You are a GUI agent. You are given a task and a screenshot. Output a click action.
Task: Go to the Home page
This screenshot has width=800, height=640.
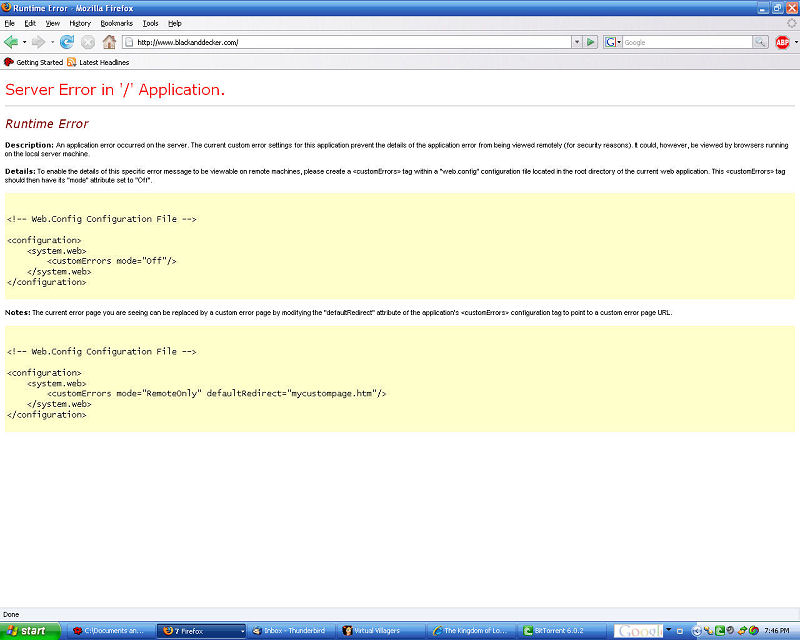109,42
